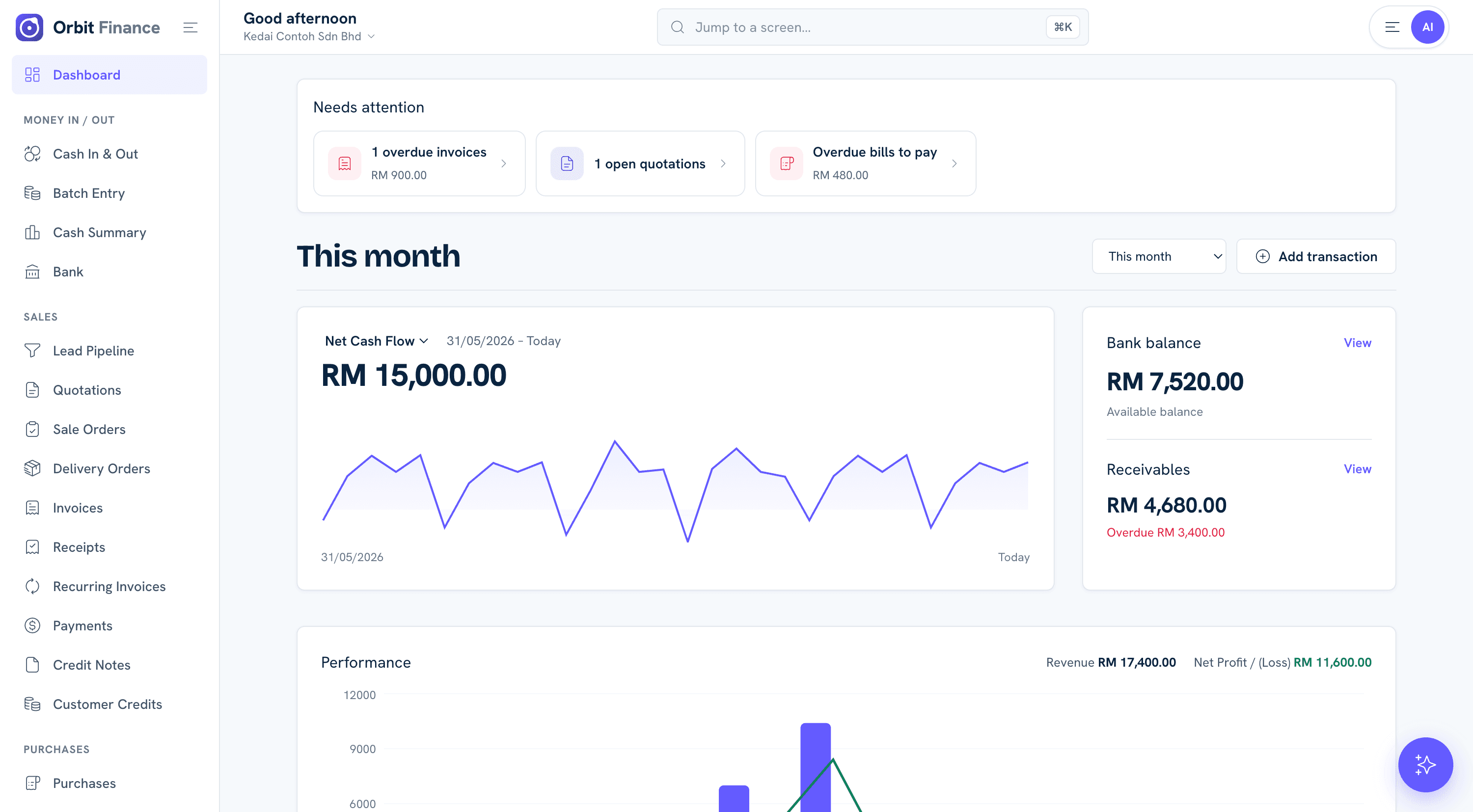1473x812 pixels.
Task: Click the overdue bills icon
Action: 787,163
